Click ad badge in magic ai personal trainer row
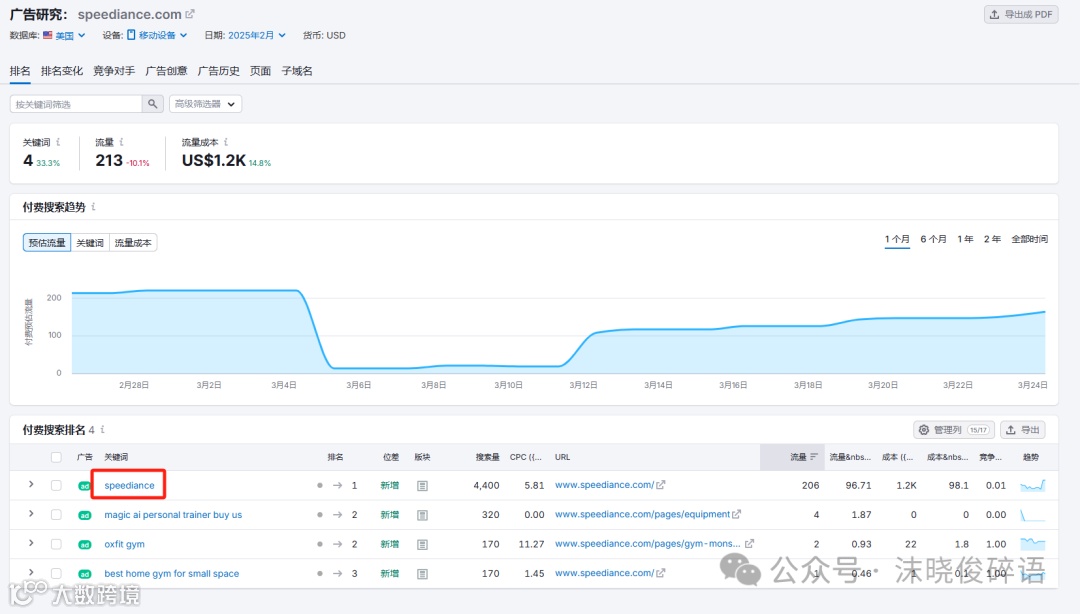 point(85,515)
